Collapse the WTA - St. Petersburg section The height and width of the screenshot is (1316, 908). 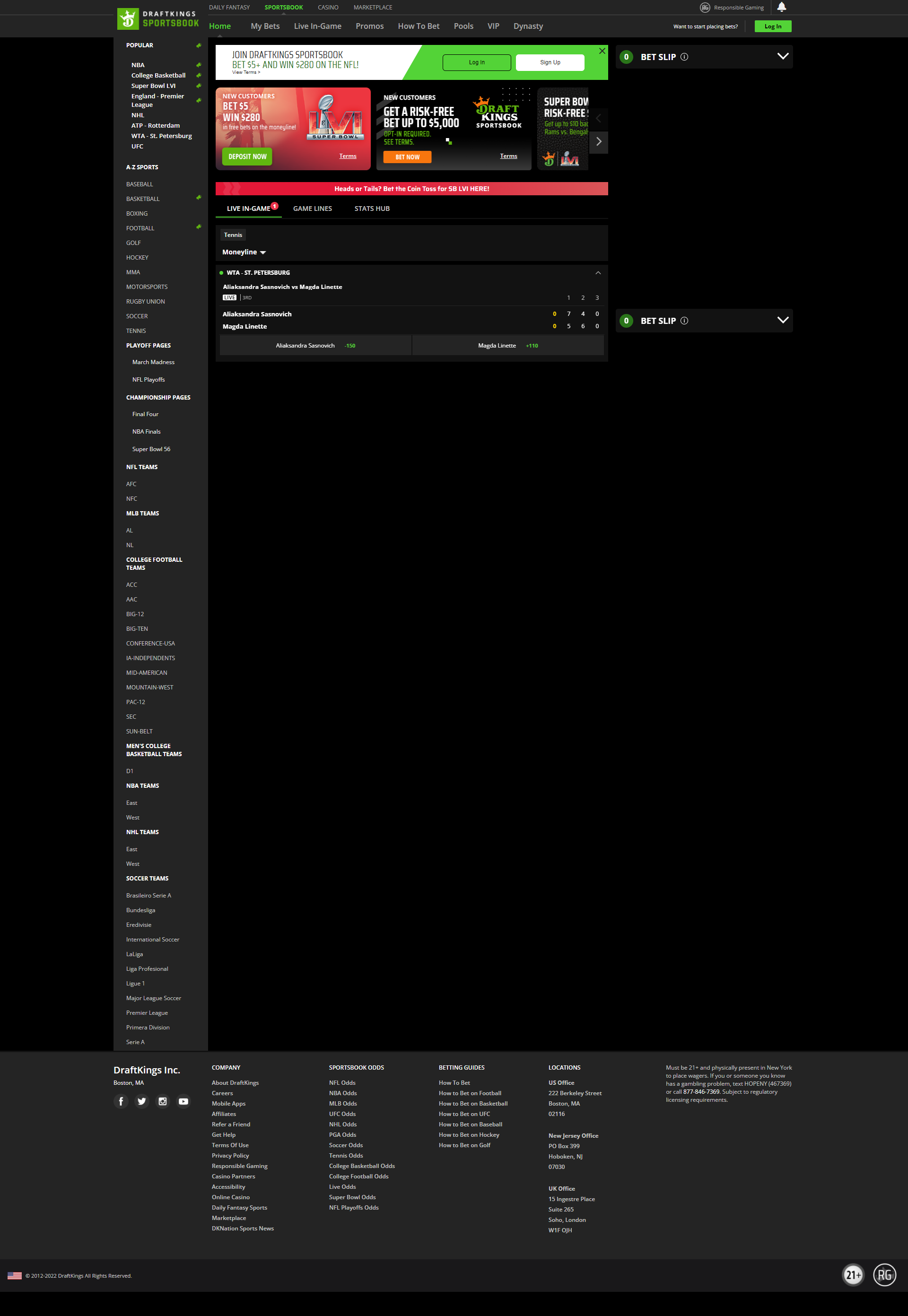(598, 273)
